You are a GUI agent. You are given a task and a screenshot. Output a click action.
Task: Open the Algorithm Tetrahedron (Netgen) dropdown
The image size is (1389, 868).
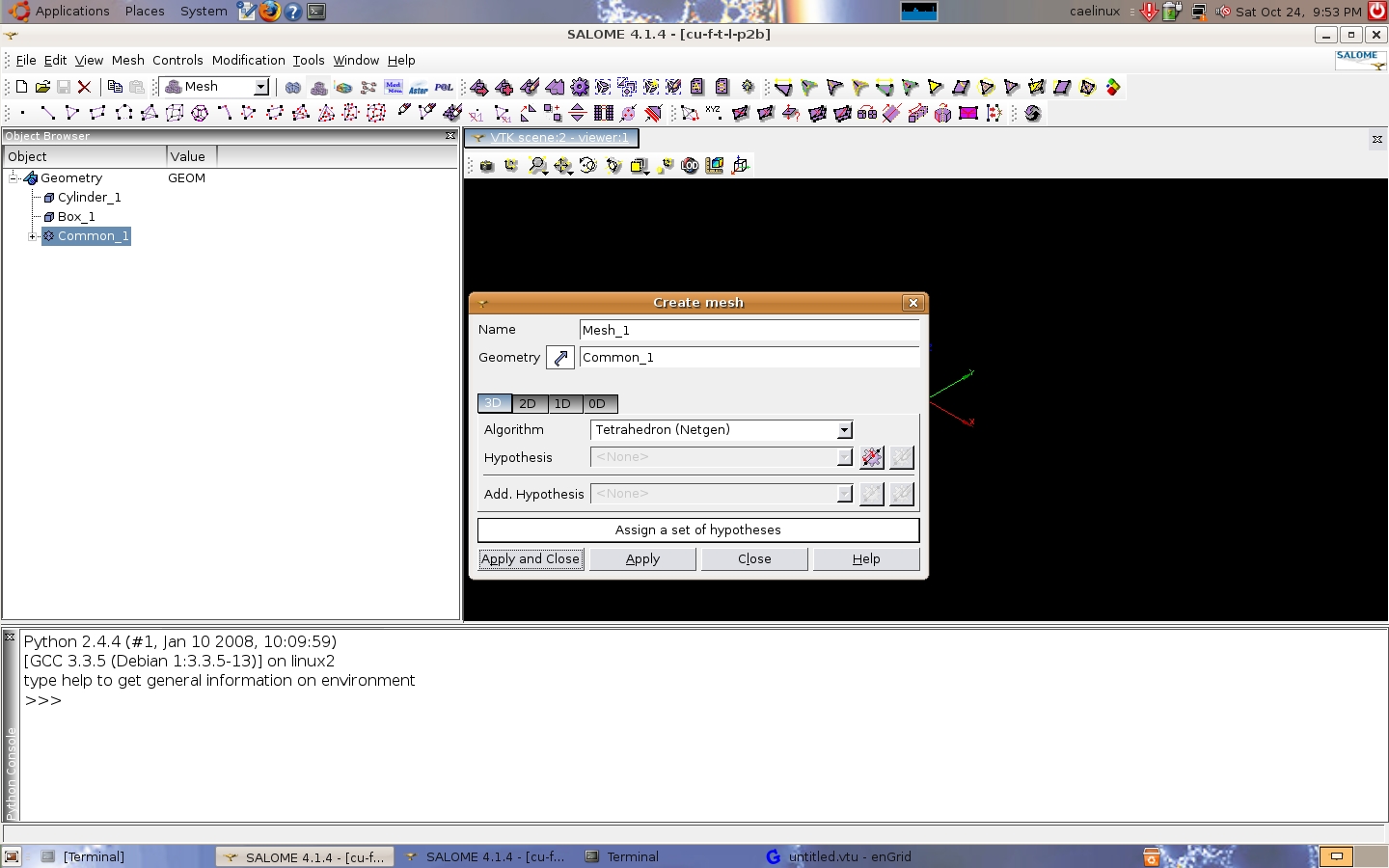pos(844,430)
